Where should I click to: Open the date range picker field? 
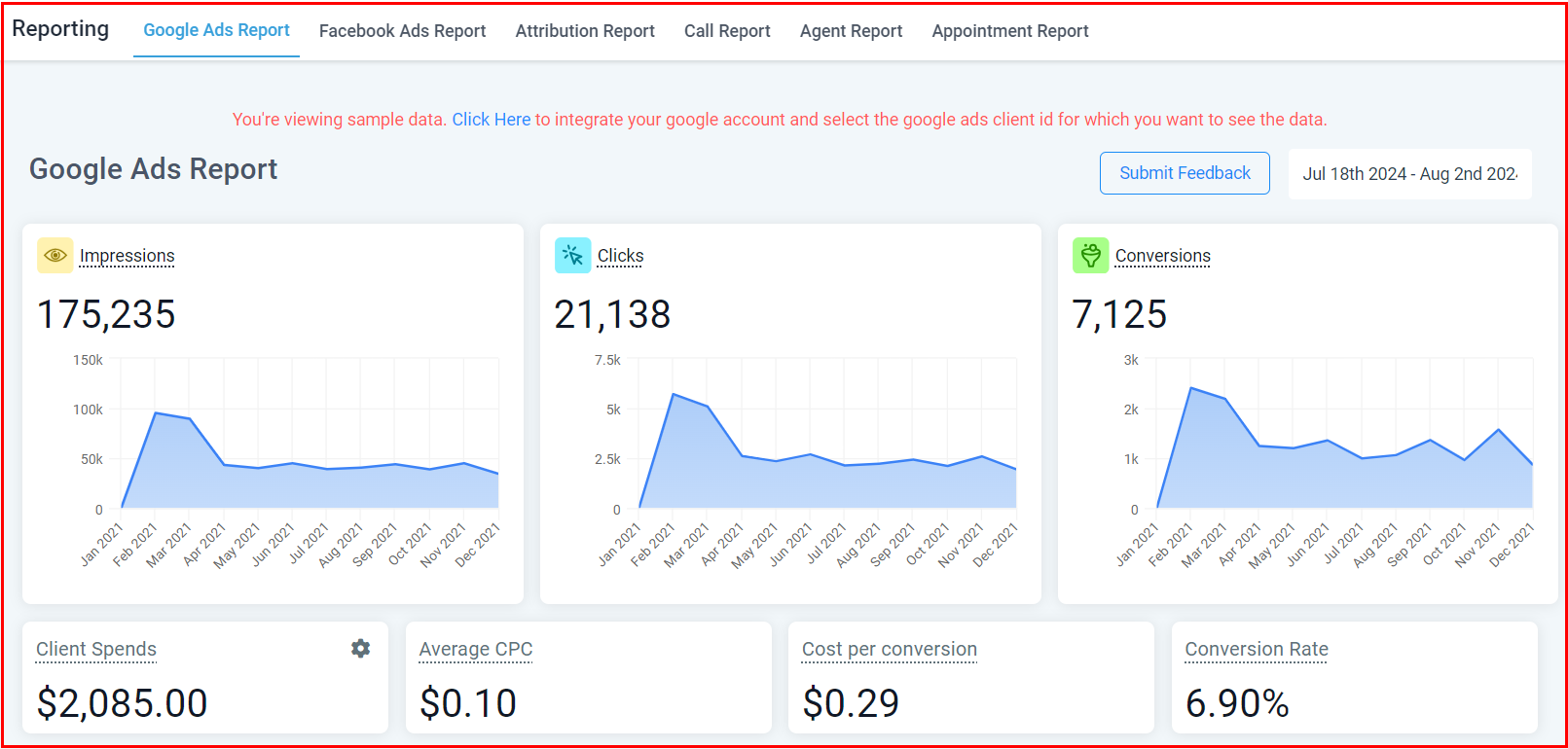[x=1409, y=174]
